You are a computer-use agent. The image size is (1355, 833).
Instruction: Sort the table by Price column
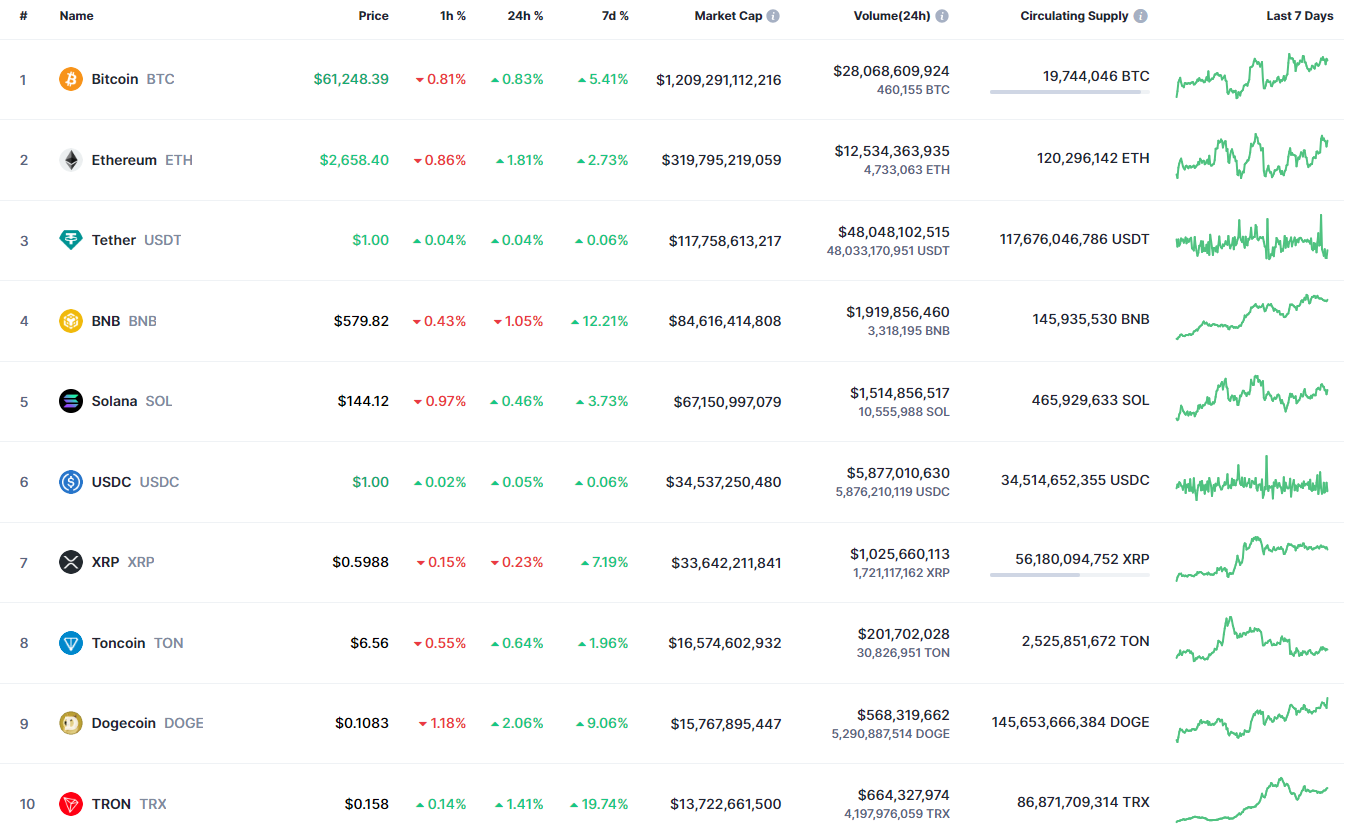click(373, 16)
